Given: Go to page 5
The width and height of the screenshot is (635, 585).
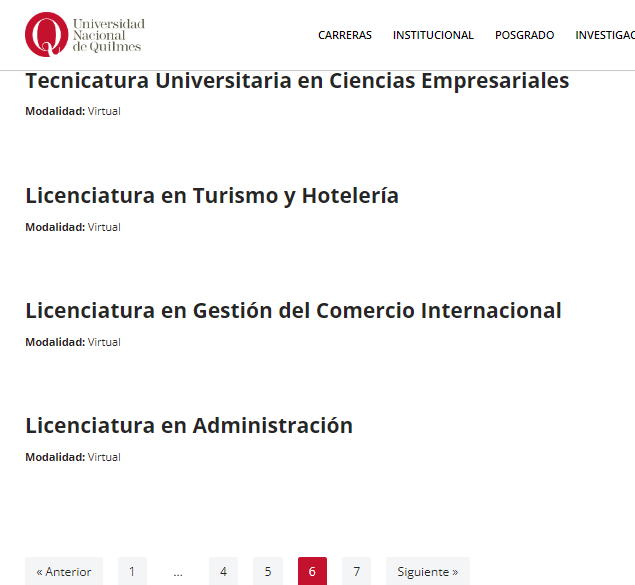Looking at the screenshot, I should pos(268,571).
